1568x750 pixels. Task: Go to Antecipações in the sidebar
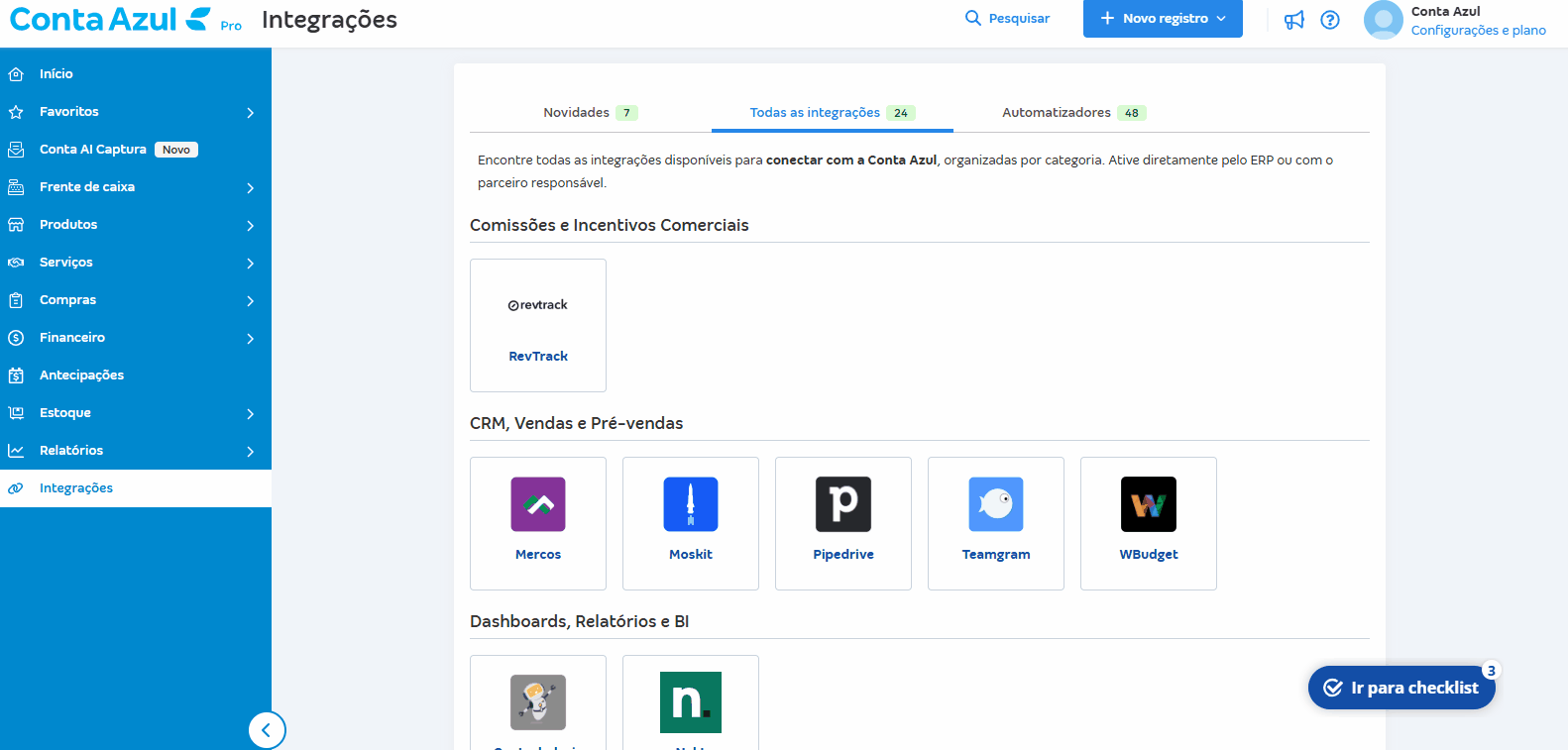81,375
